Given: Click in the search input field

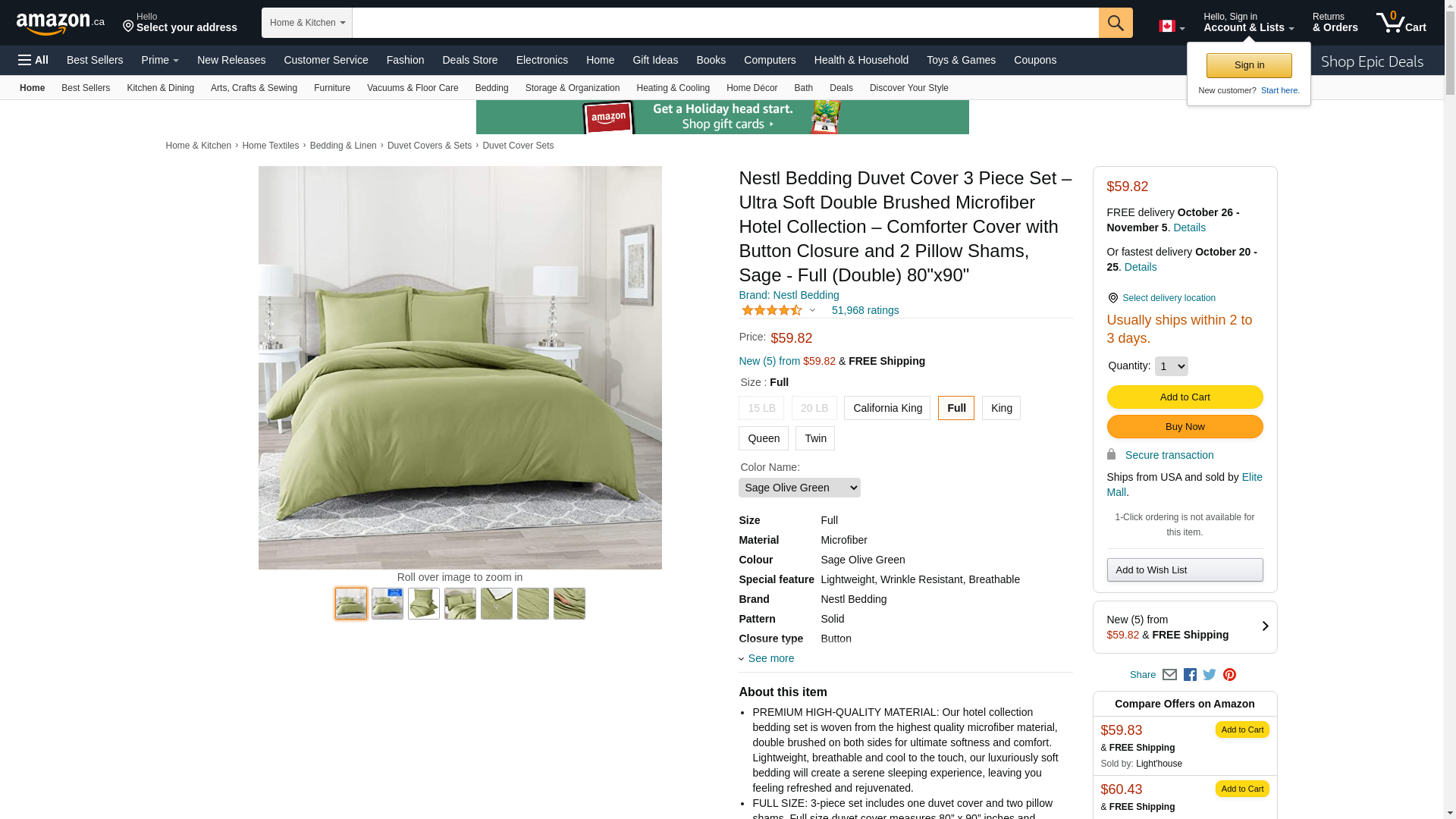Looking at the screenshot, I should (725, 23).
